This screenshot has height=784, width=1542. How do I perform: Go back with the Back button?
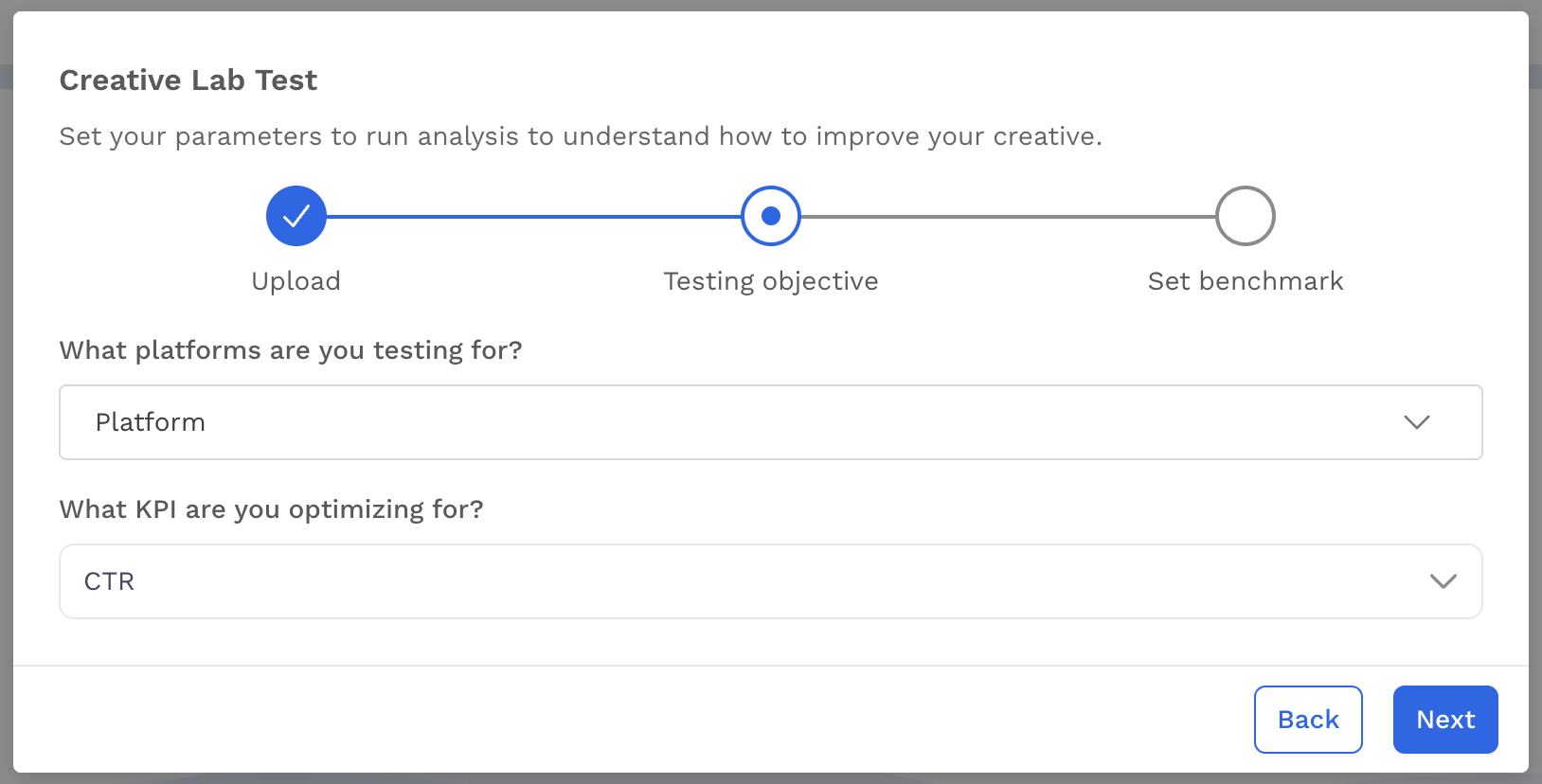pyautogui.click(x=1308, y=720)
